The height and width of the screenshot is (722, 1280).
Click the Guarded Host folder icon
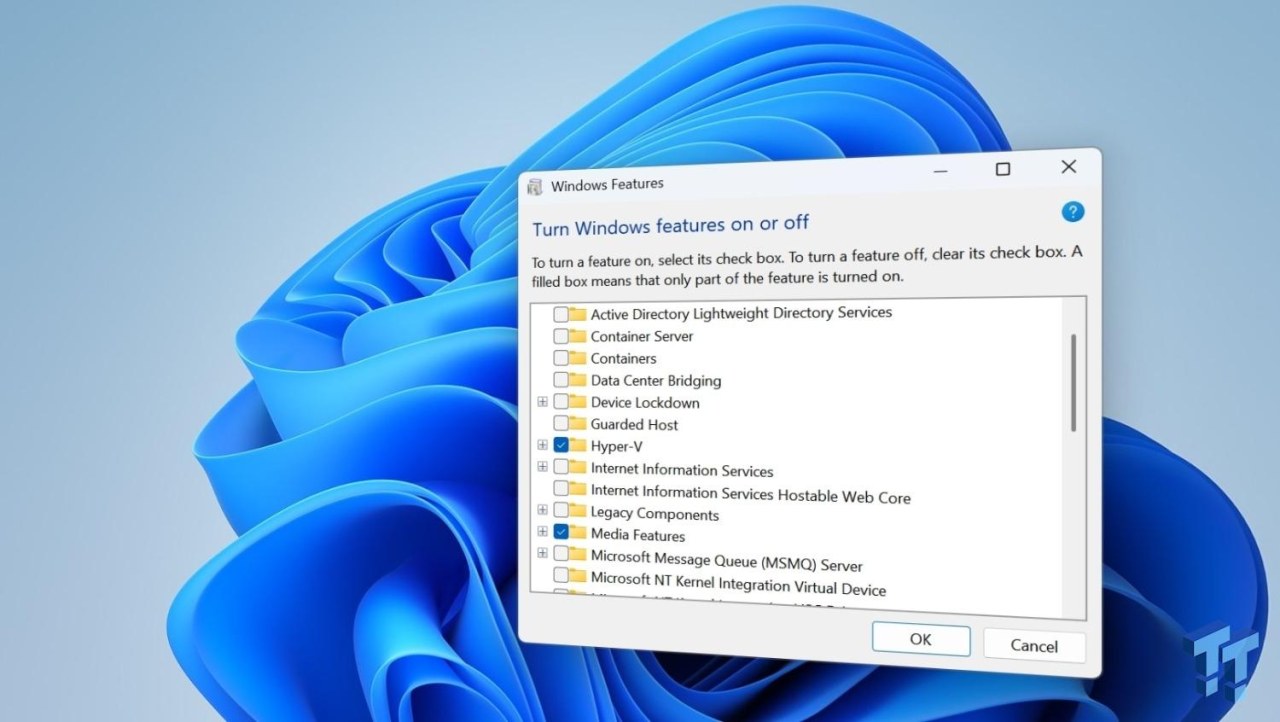point(578,424)
